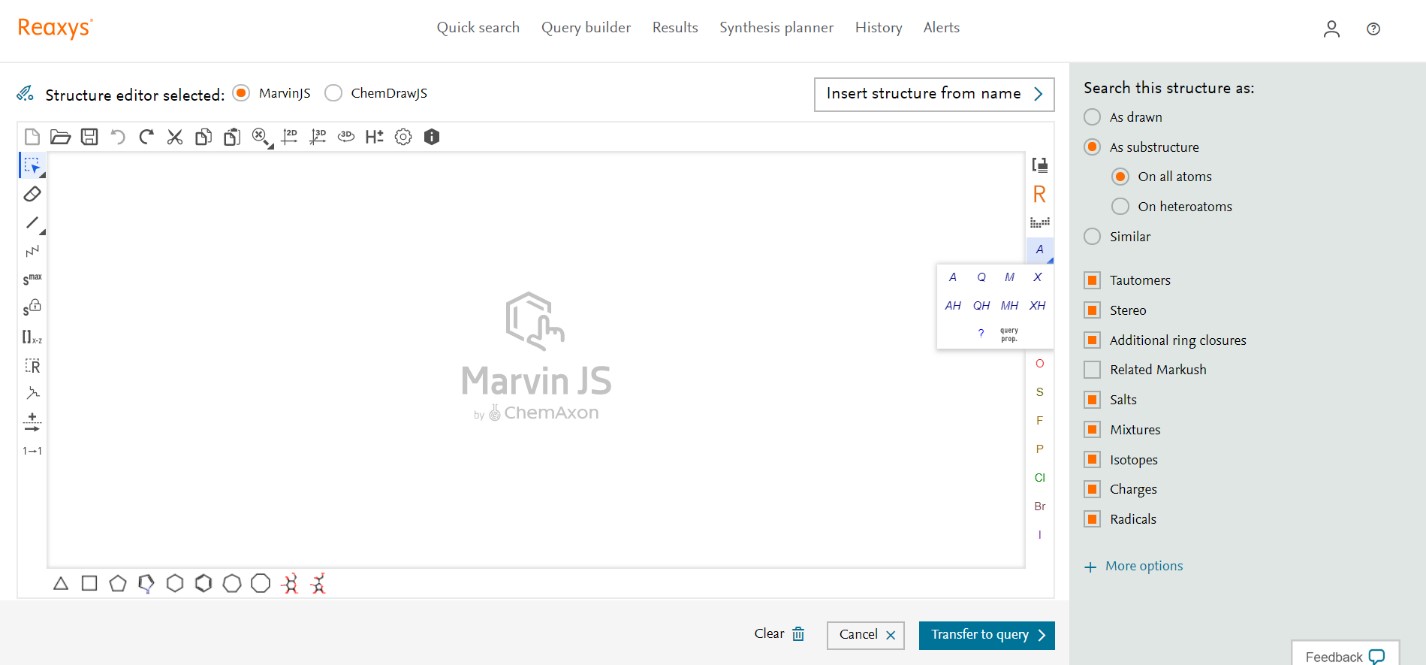Screen dimensions: 1426x665
Task: Click the scissors Cut icon
Action: pos(175,137)
